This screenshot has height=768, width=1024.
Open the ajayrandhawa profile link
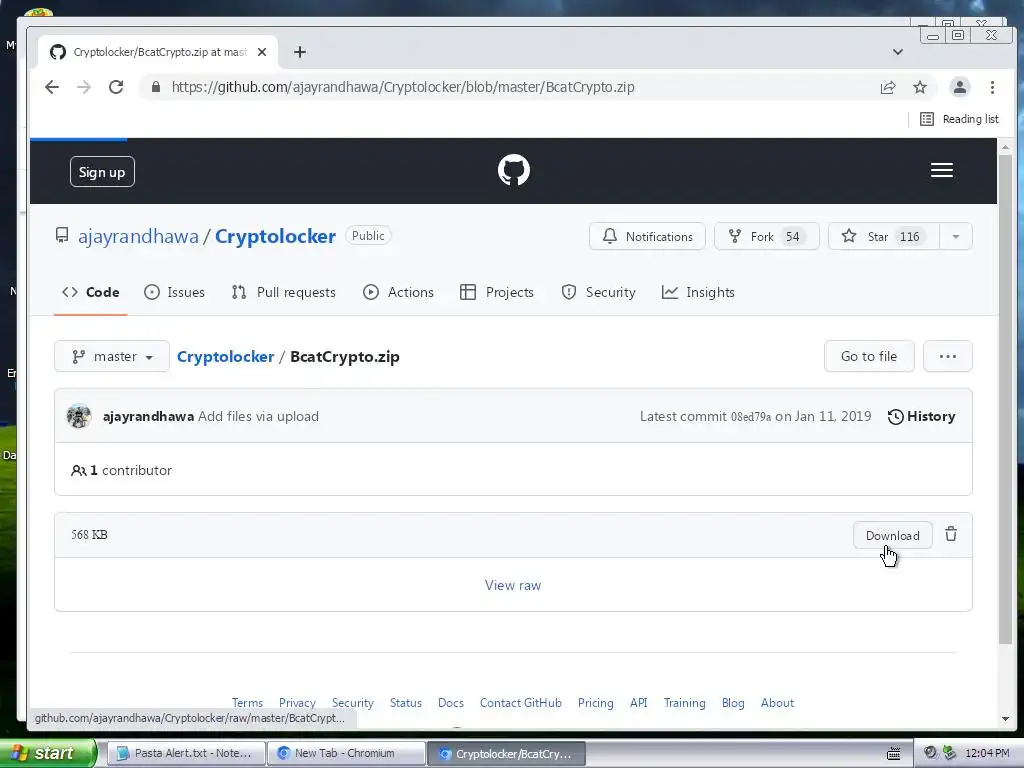coord(138,236)
